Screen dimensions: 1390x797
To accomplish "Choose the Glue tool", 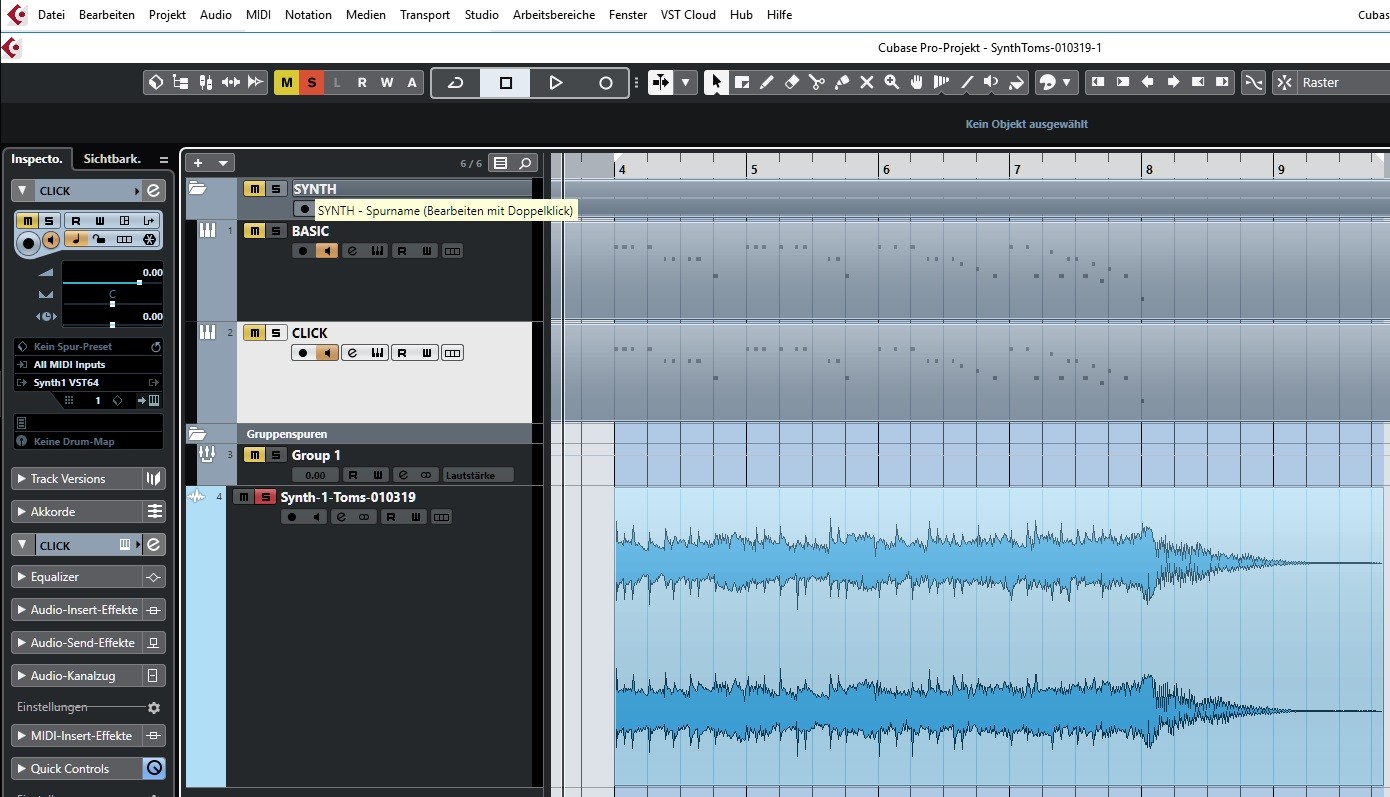I will (x=842, y=83).
